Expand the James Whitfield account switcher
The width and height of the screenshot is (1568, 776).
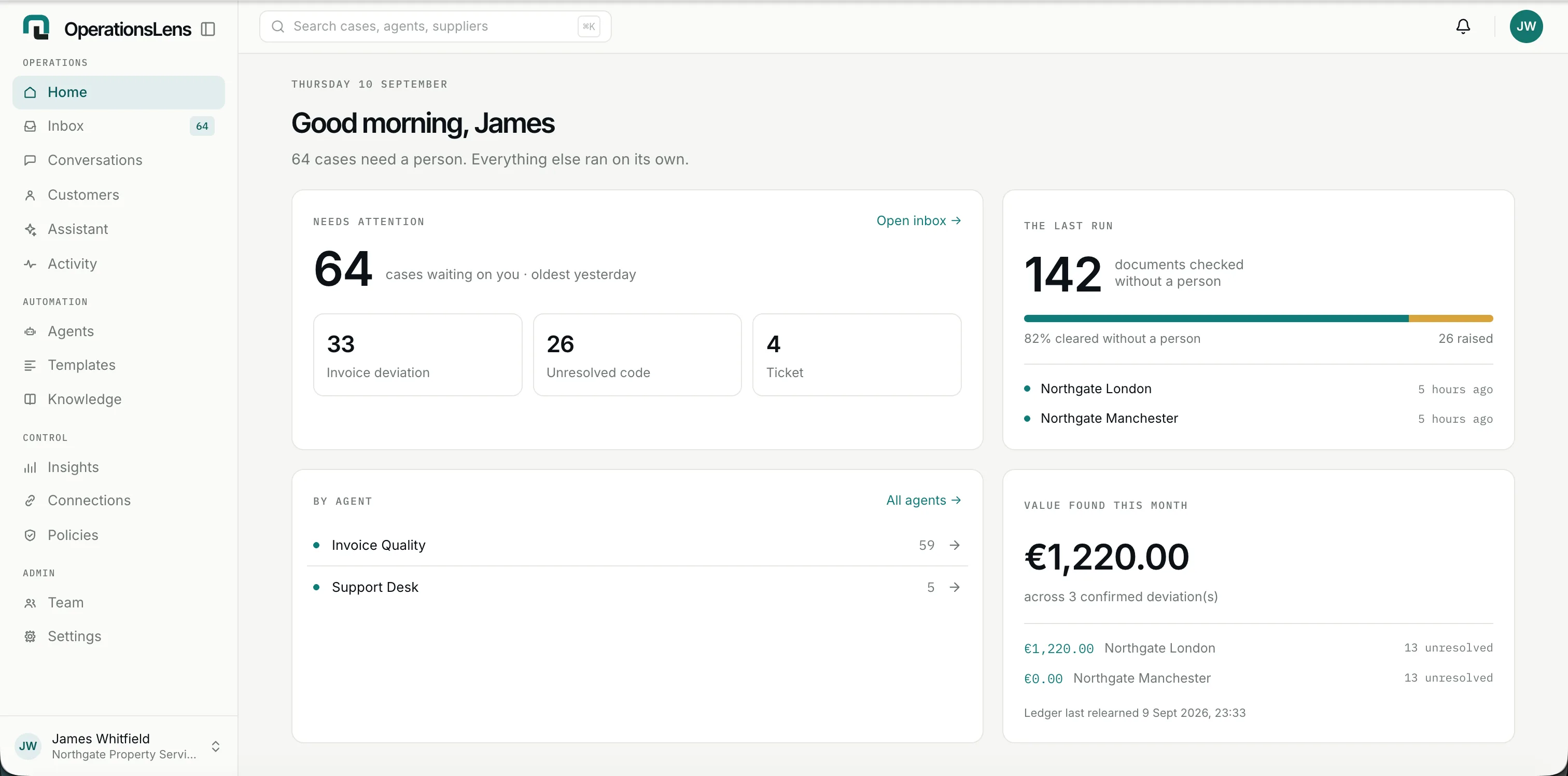(x=118, y=745)
